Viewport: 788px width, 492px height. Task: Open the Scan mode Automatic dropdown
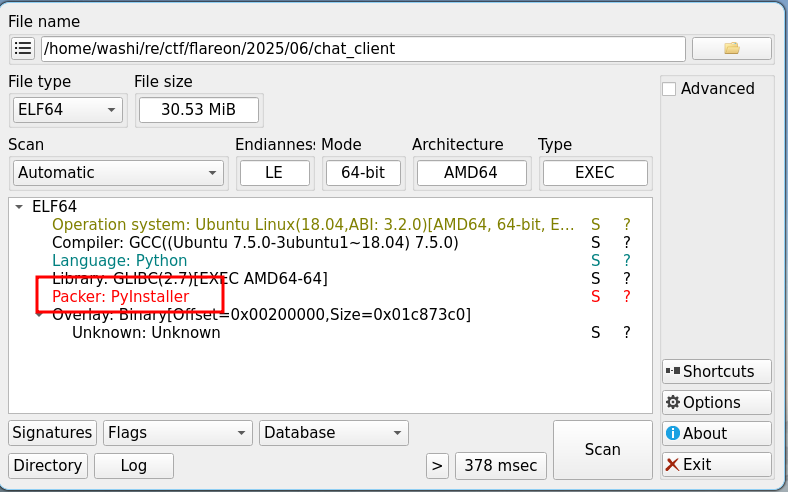[x=118, y=172]
